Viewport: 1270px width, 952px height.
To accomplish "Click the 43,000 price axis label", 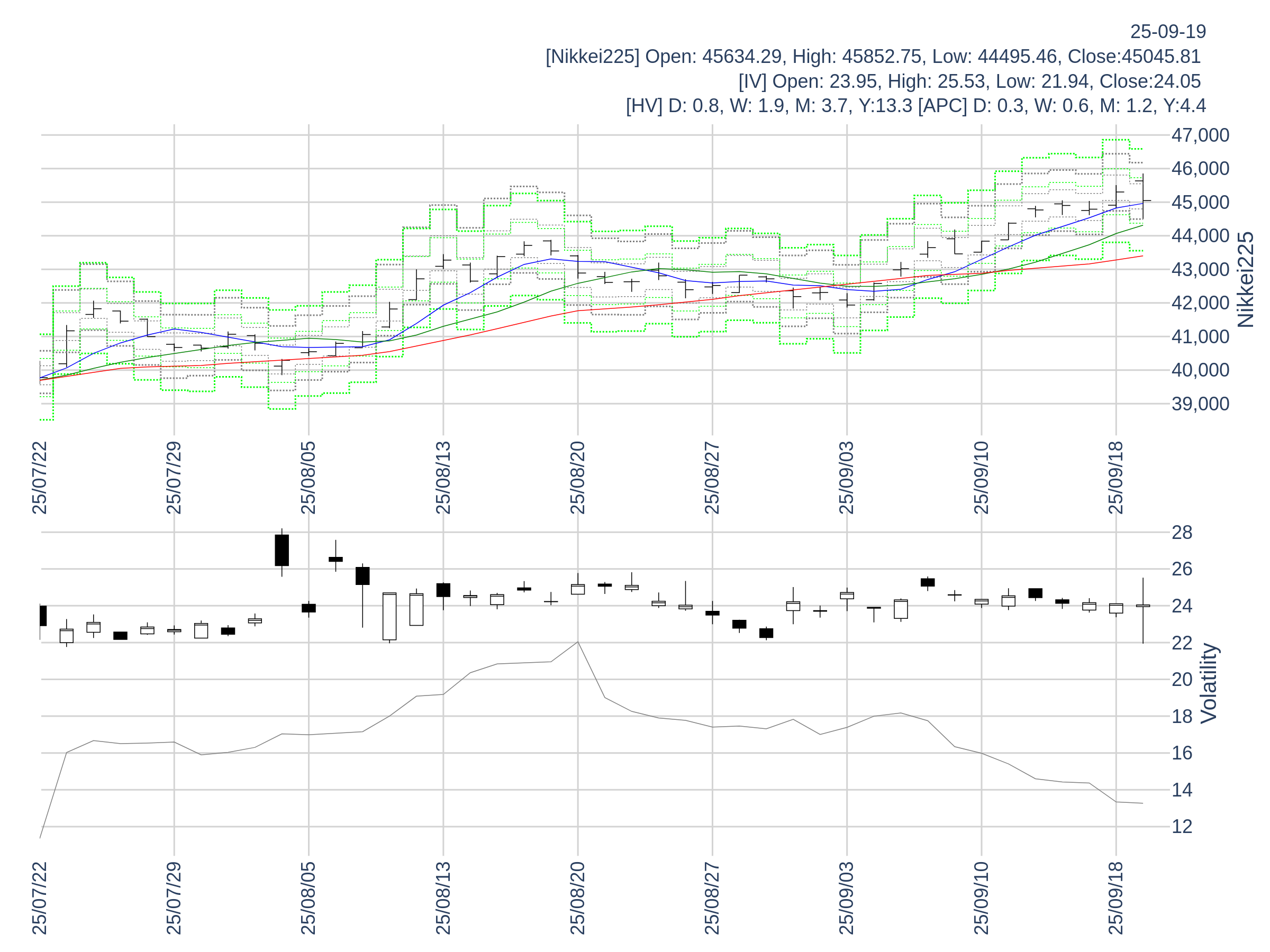I will 1200,269.
